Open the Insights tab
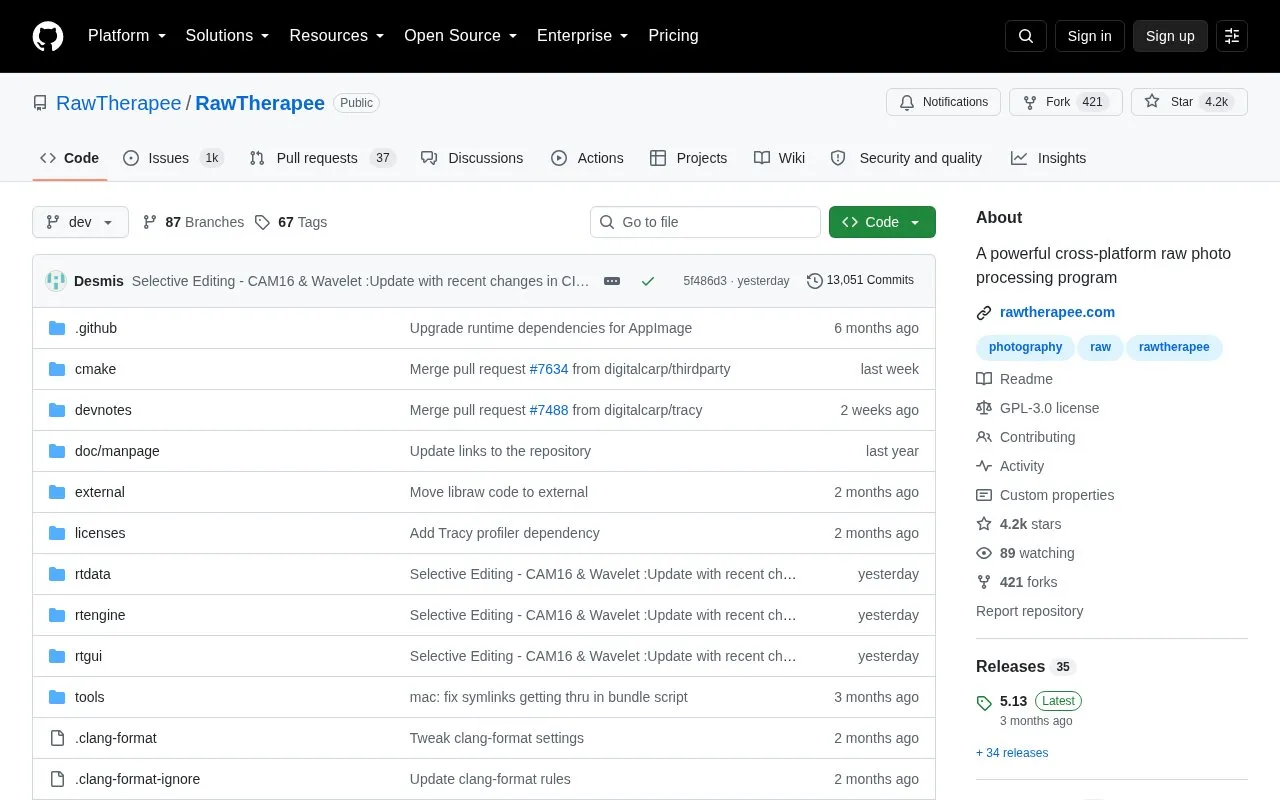This screenshot has height=800, width=1280. pos(1048,158)
